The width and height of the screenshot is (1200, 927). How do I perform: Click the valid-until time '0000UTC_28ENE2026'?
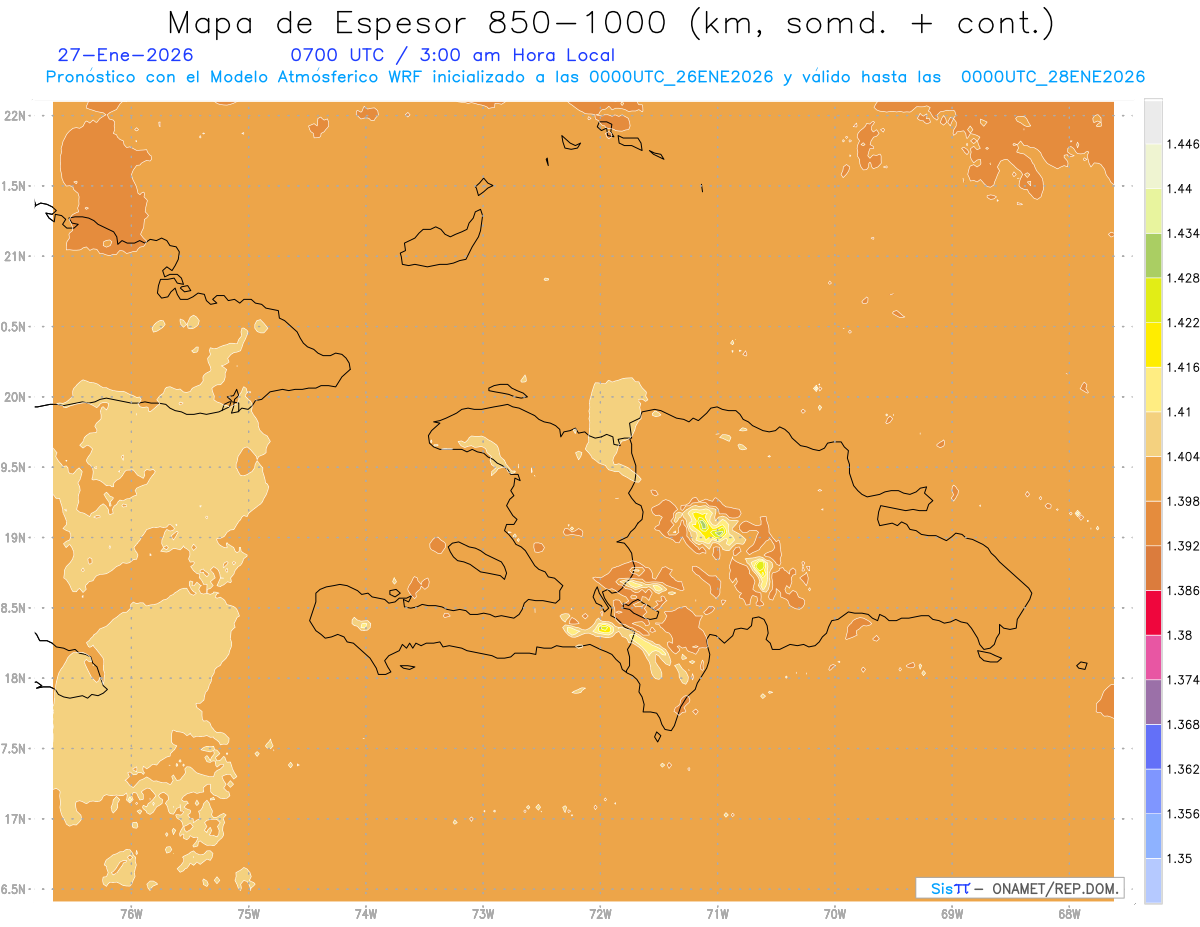pyautogui.click(x=1053, y=77)
